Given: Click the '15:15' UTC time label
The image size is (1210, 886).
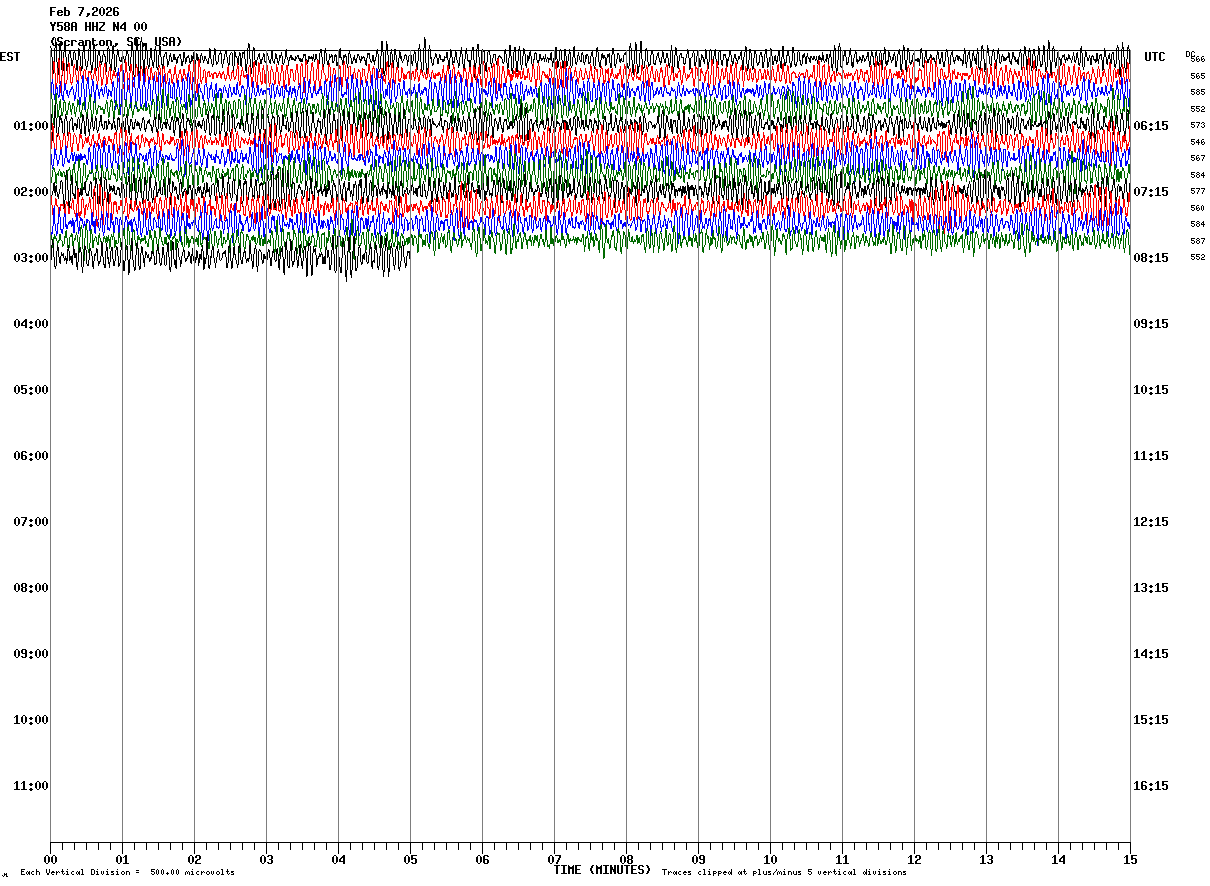Looking at the screenshot, I should pyautogui.click(x=1150, y=720).
